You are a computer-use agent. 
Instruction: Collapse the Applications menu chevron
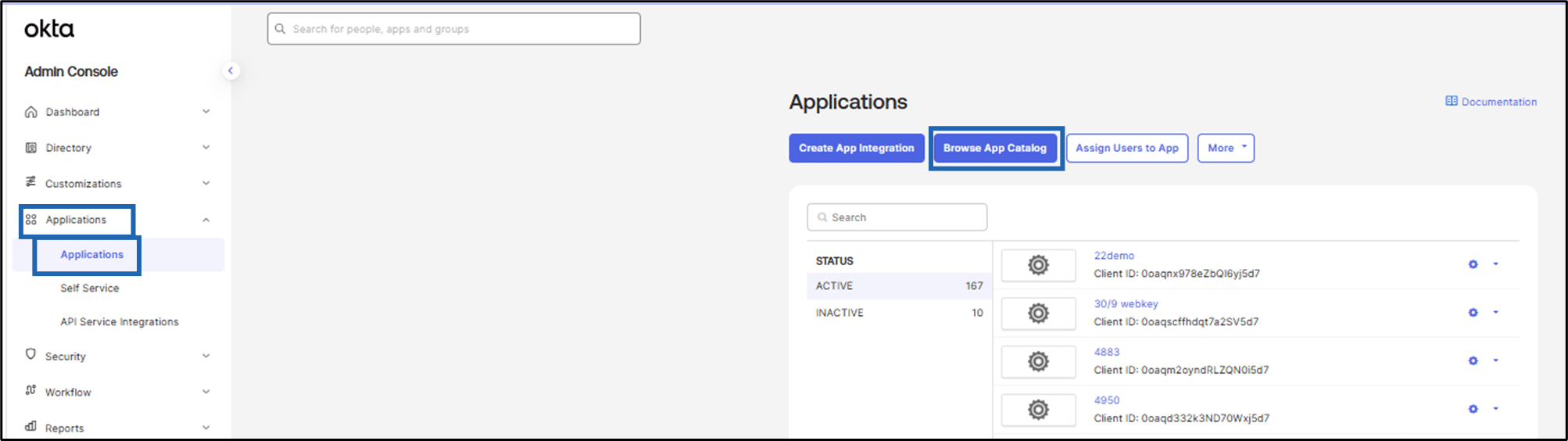[x=206, y=220]
